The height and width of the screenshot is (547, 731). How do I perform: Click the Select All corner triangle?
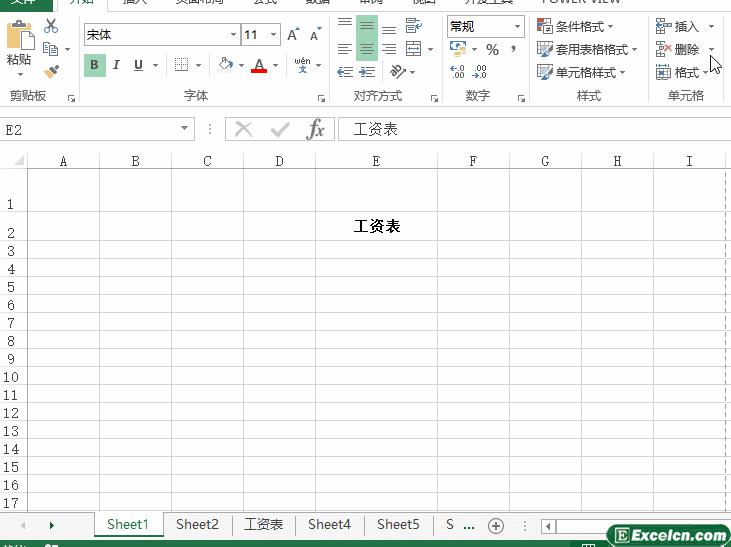pyautogui.click(x=19, y=161)
